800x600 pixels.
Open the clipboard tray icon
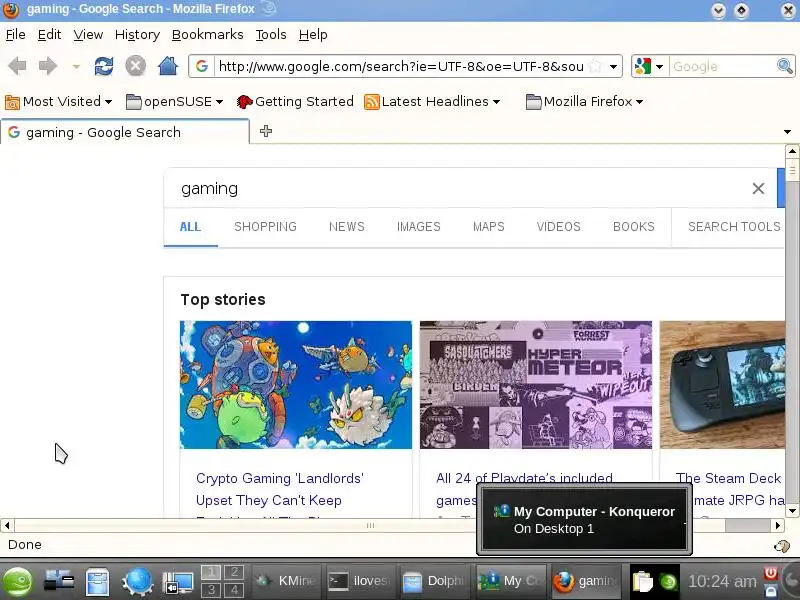pyautogui.click(x=642, y=581)
